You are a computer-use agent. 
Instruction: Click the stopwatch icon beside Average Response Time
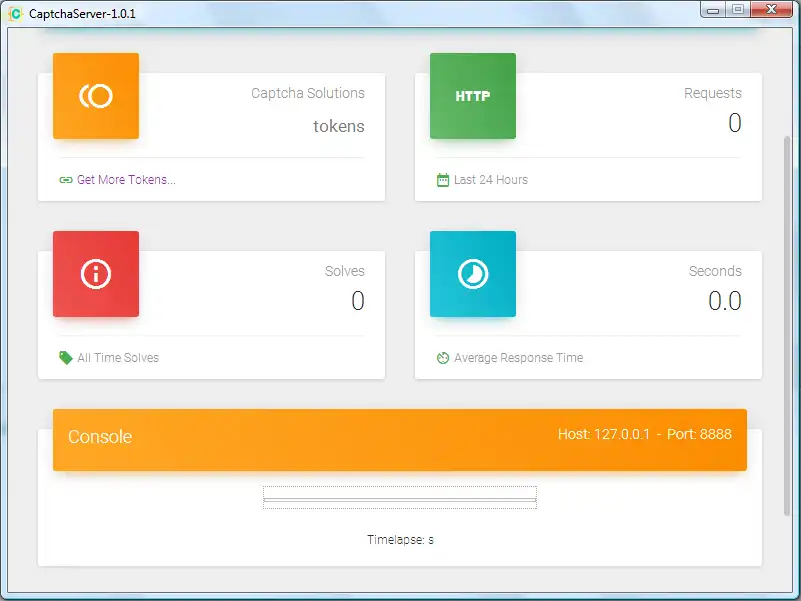(x=443, y=358)
